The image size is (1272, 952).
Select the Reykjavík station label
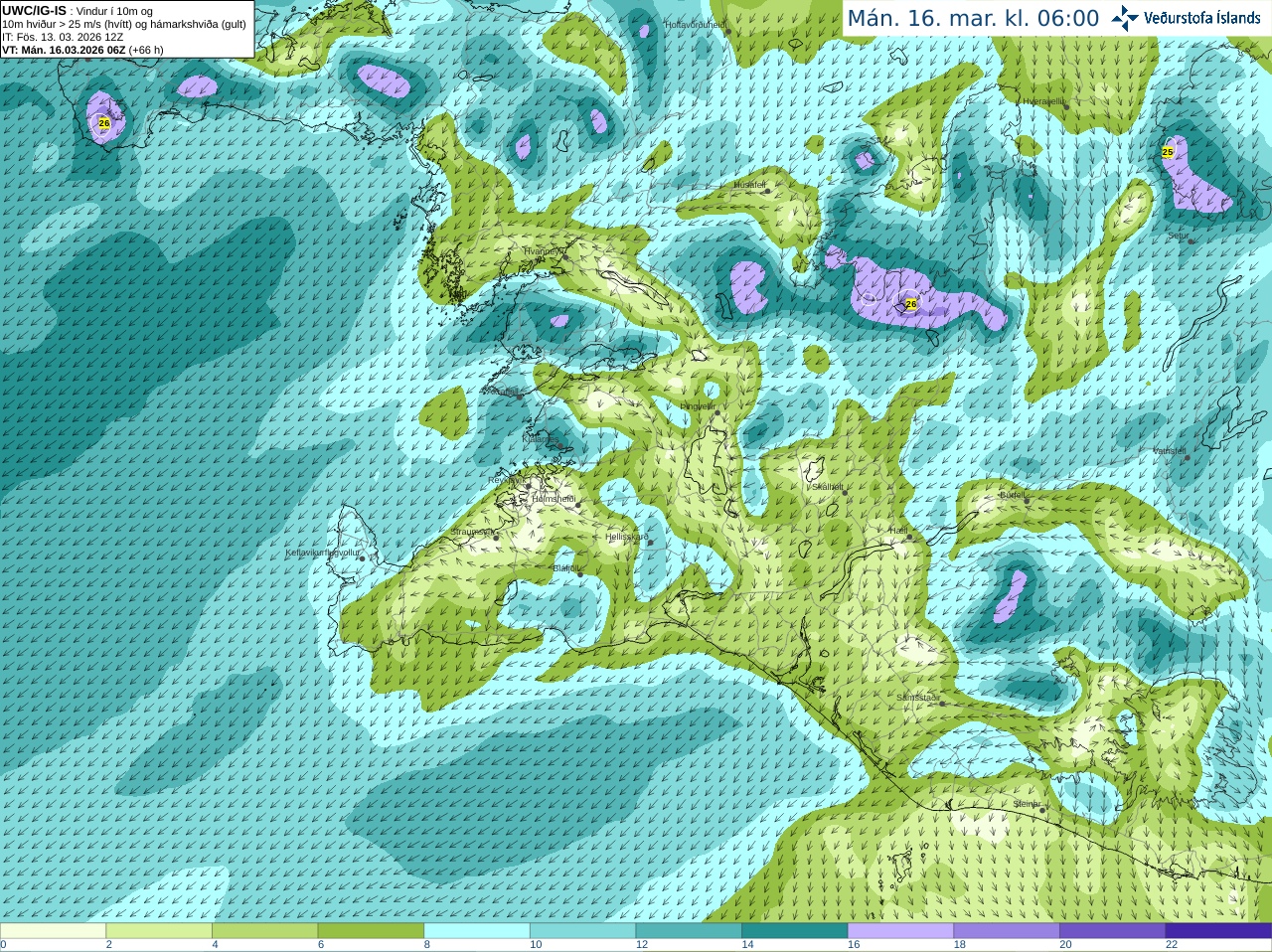point(507,480)
